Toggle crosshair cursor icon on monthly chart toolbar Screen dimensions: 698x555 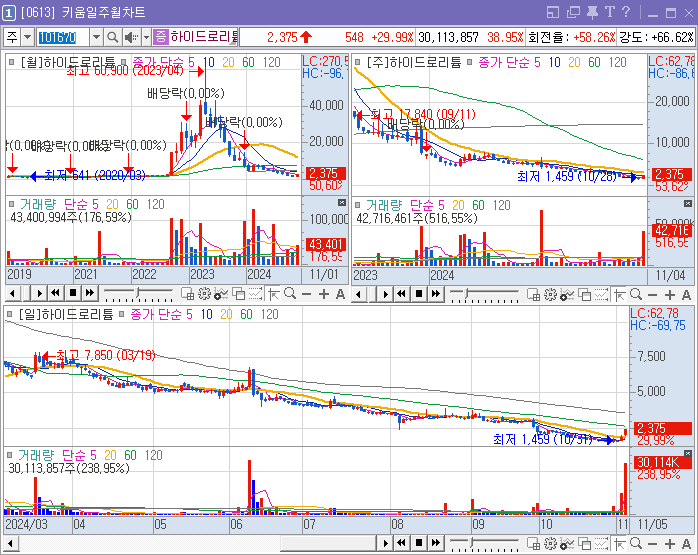click(x=274, y=294)
